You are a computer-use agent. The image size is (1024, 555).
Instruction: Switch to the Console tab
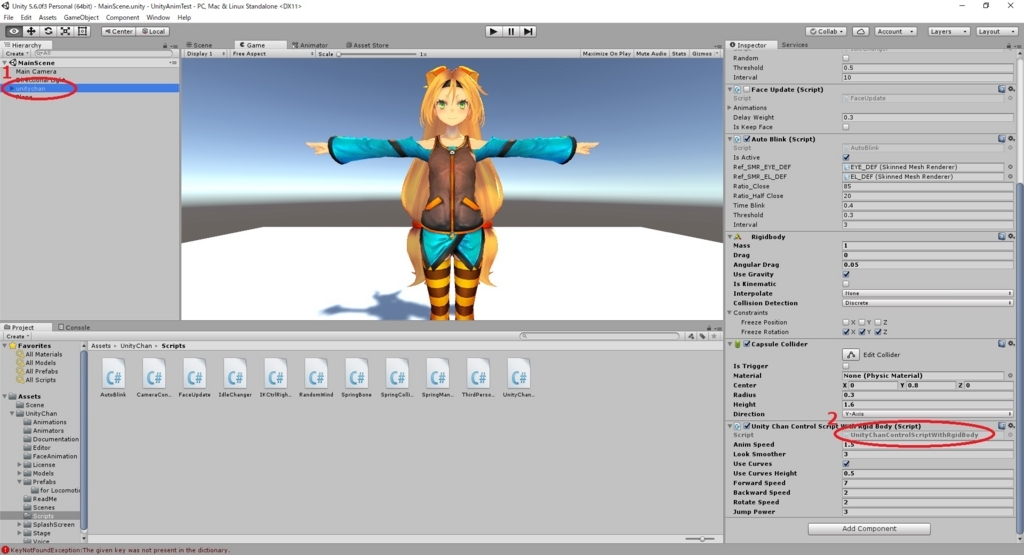(74, 327)
